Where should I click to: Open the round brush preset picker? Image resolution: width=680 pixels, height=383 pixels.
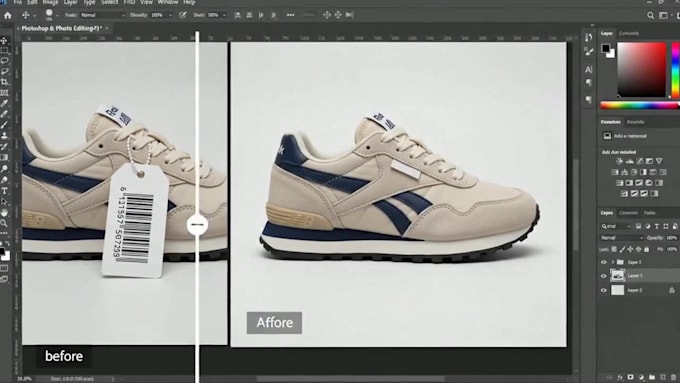pyautogui.click(x=49, y=14)
